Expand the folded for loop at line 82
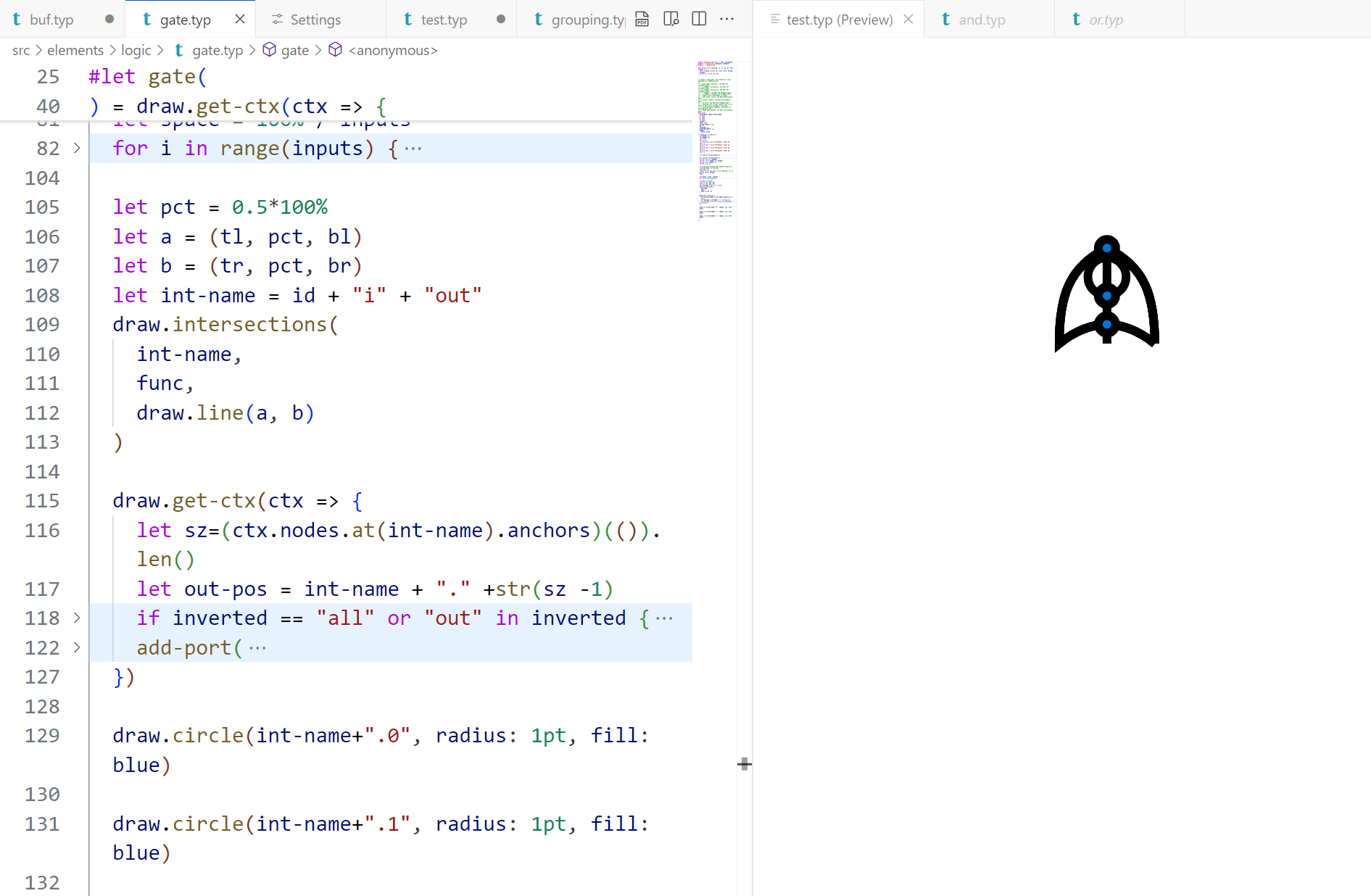Viewport: 1371px width, 896px height. point(77,149)
